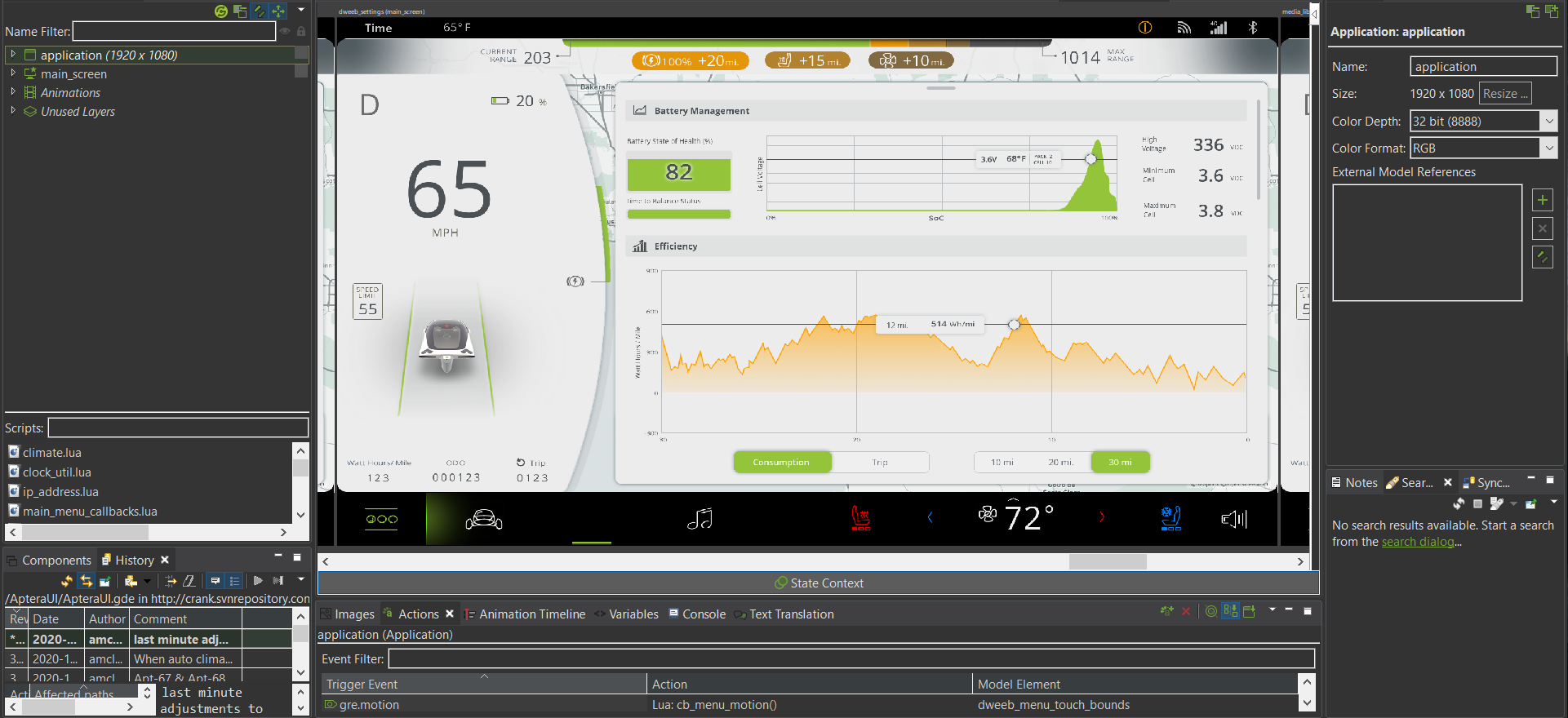Click the compare mode arrows icon in History

[x=171, y=581]
